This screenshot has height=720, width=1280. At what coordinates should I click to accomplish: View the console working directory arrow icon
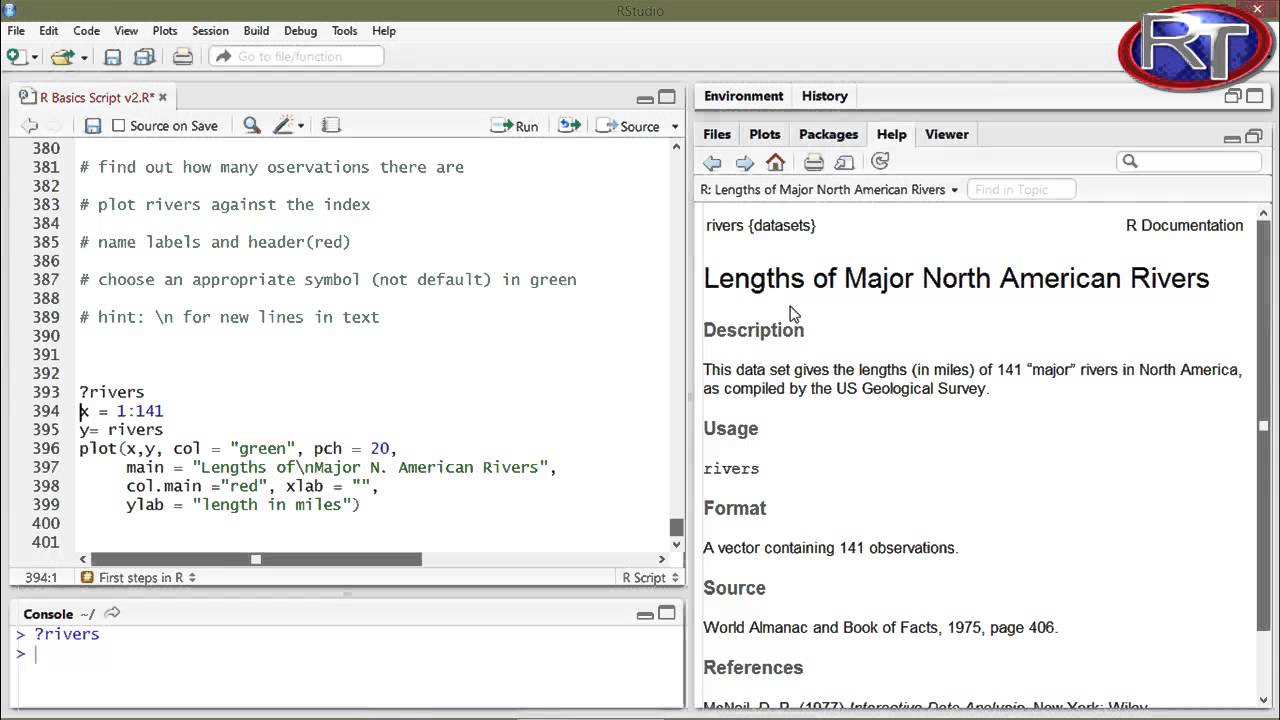point(112,613)
